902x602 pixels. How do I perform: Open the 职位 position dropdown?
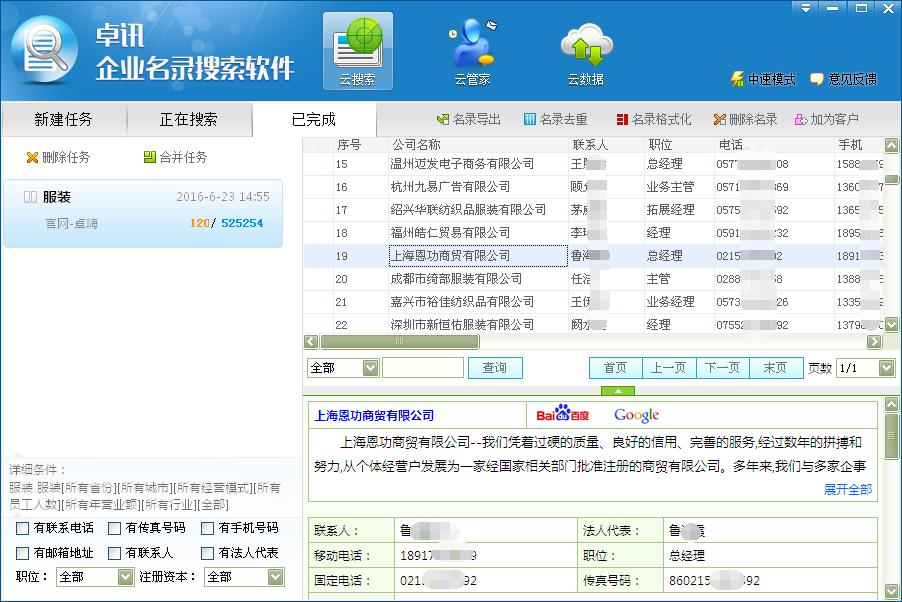(x=125, y=577)
